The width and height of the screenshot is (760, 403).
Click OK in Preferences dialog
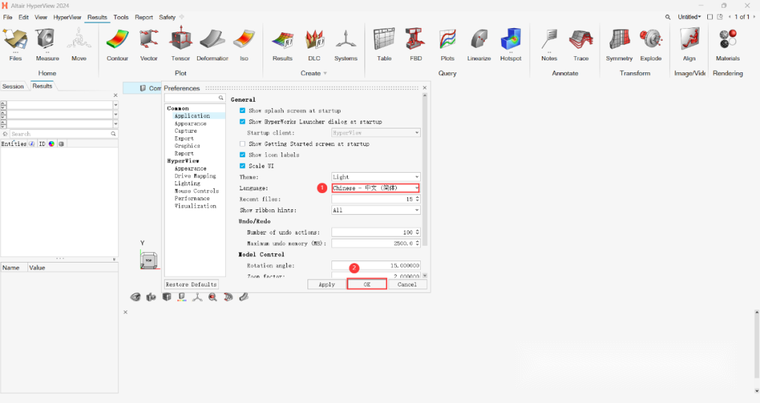(367, 285)
